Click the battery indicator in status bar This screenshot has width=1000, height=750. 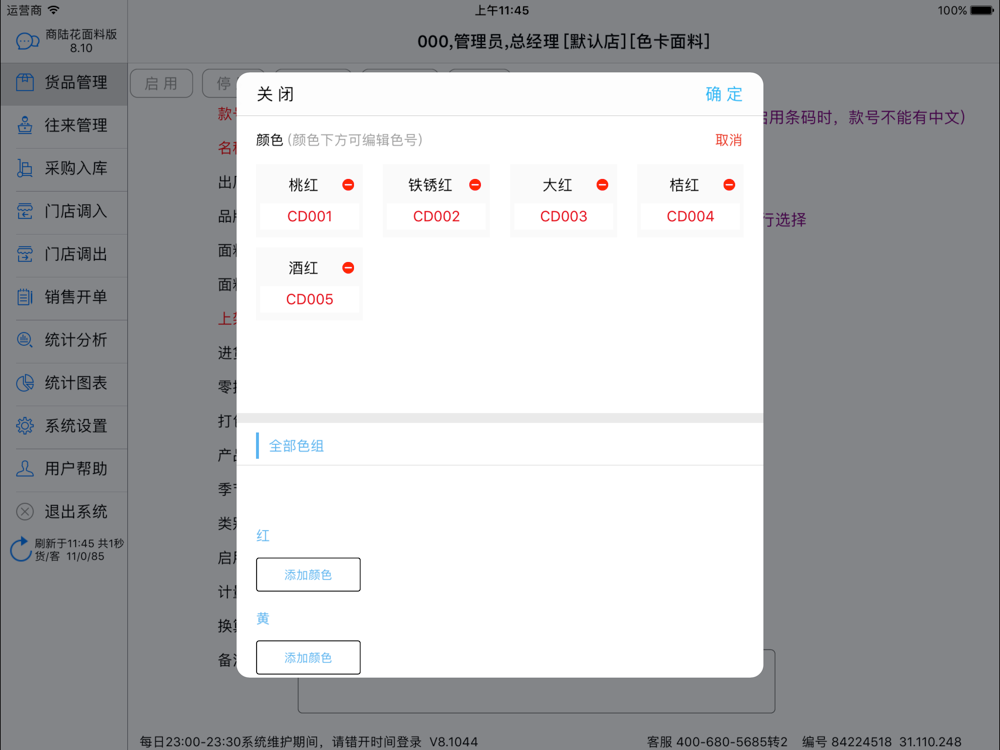coord(982,10)
